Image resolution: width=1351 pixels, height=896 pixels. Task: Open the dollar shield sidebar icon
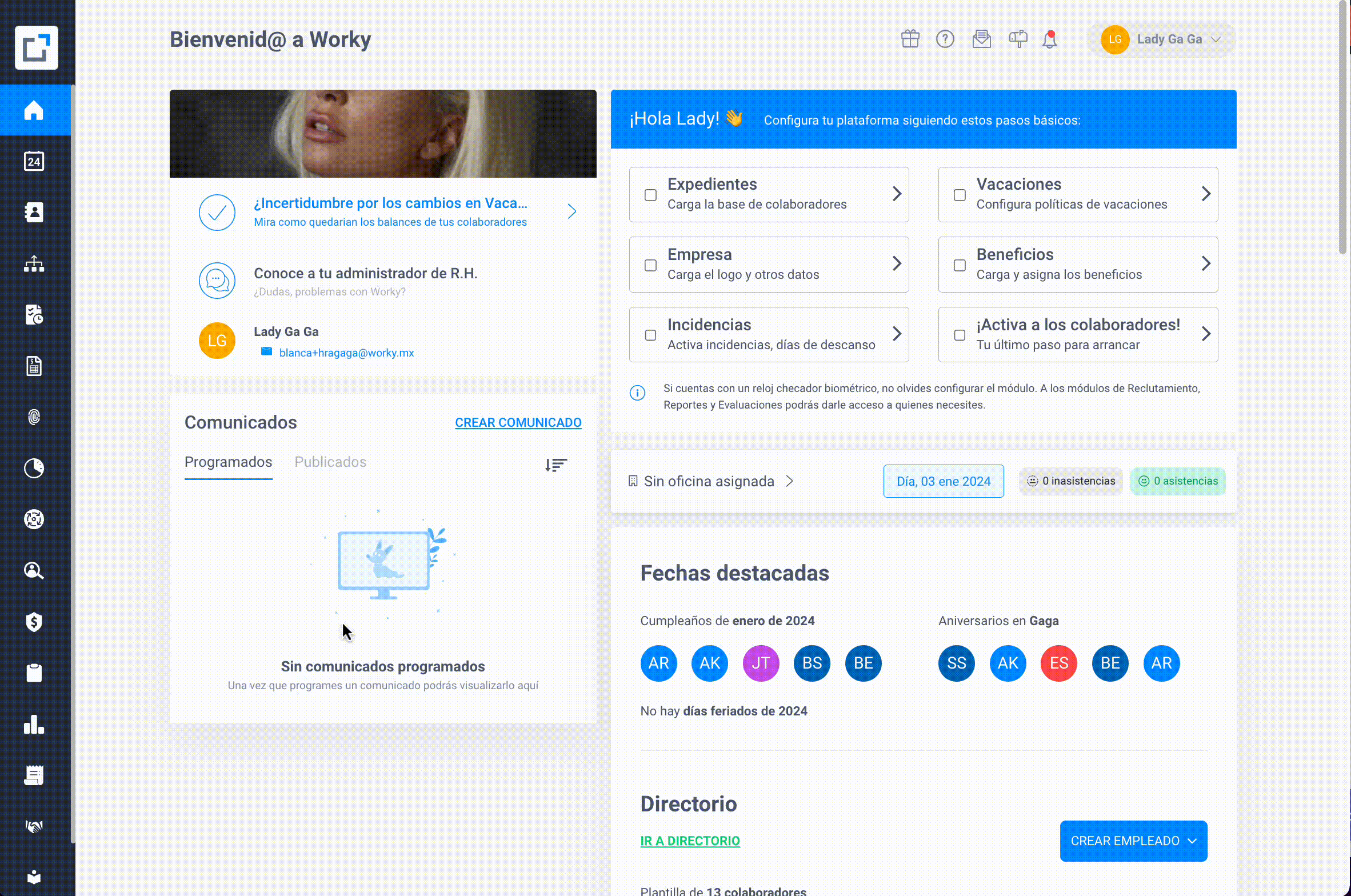tap(34, 622)
